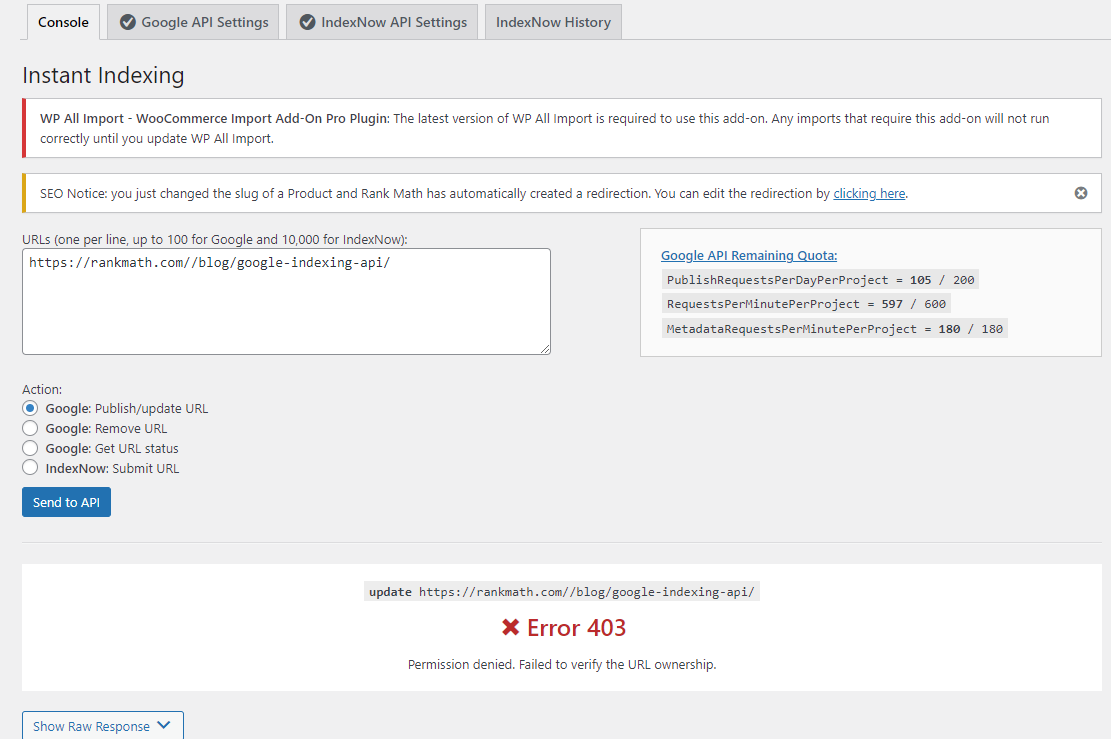Click the checkmark icon on IndexNow API Settings

click(308, 22)
